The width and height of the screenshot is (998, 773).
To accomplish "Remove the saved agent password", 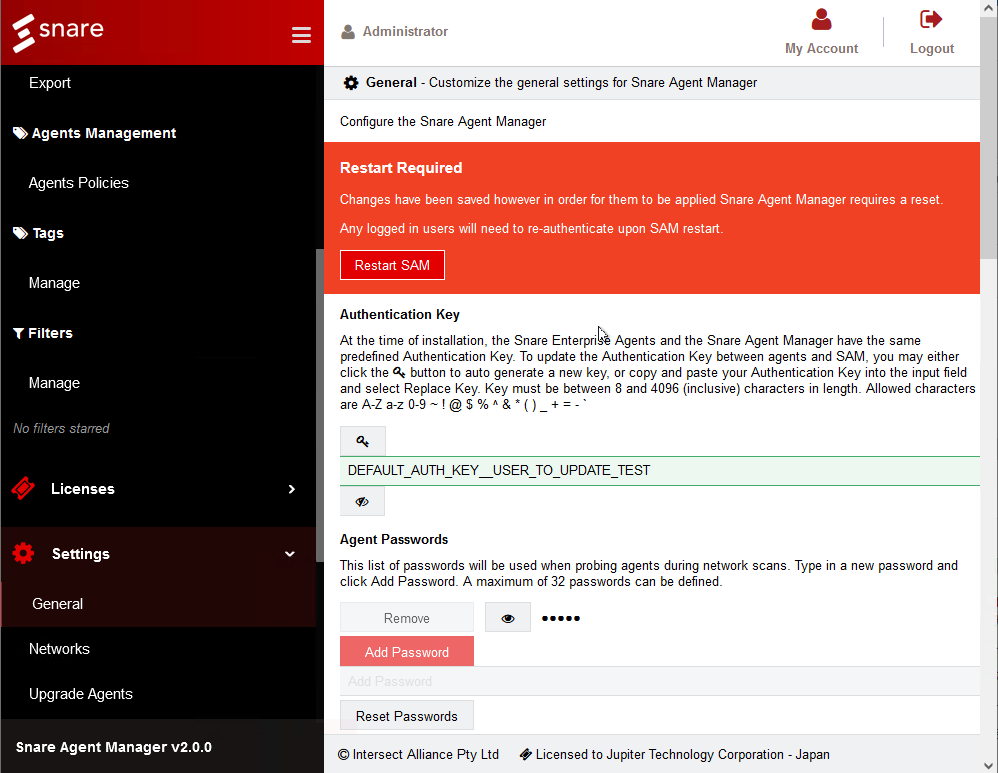I will pos(407,618).
